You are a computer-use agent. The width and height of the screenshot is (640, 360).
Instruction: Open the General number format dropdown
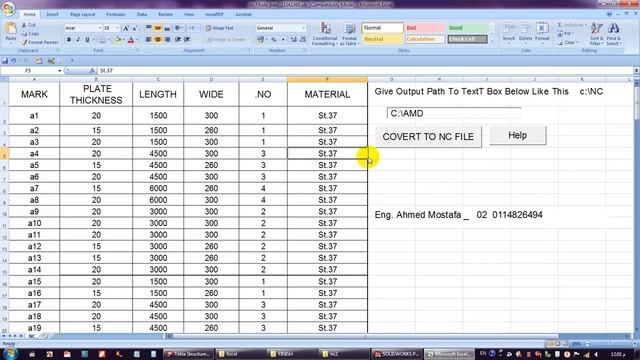pos(303,28)
